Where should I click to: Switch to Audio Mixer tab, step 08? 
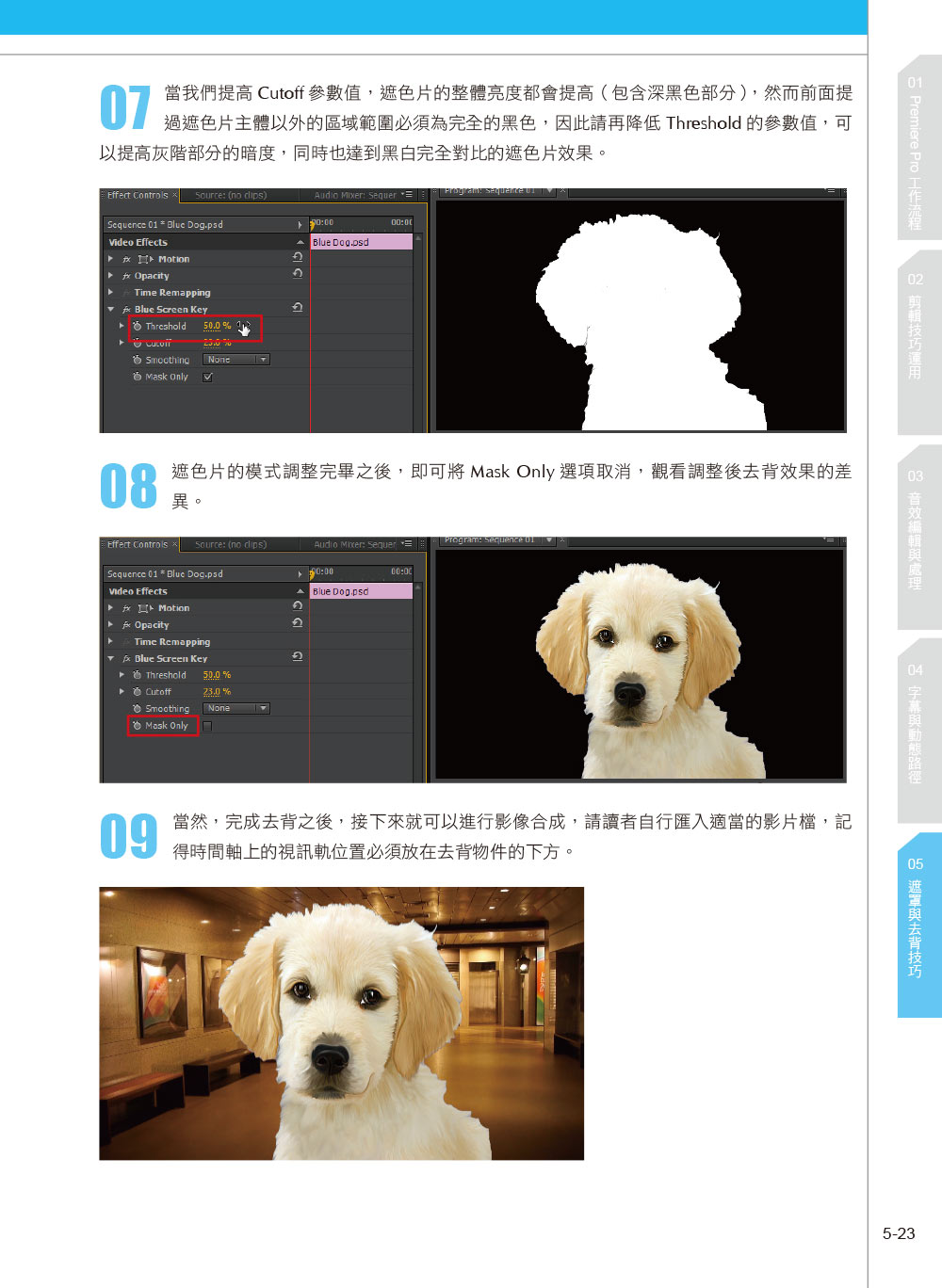tap(355, 545)
